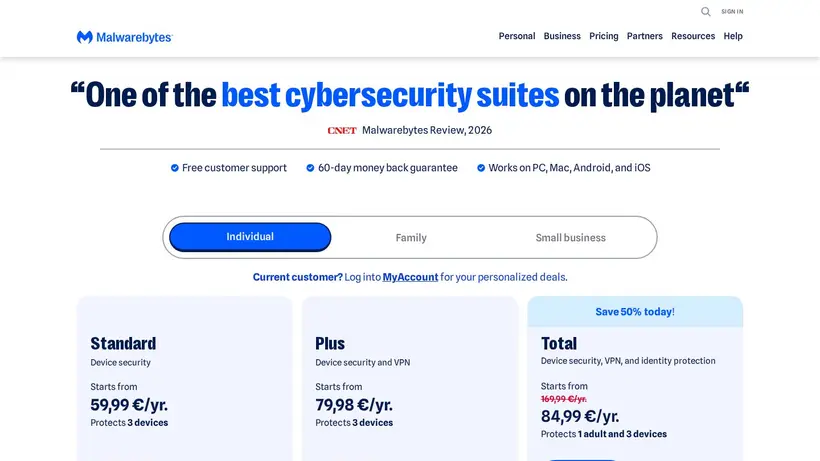Click the SIGN IN link
820x461 pixels.
click(x=732, y=11)
